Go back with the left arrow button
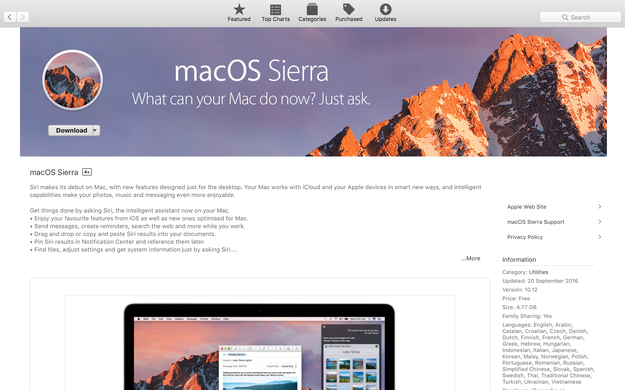 tap(10, 17)
